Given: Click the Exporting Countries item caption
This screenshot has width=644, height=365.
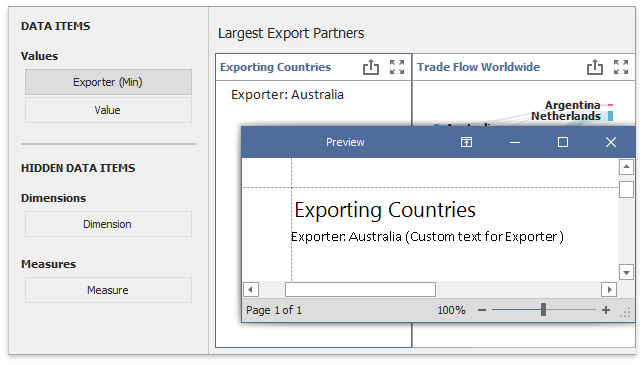Looking at the screenshot, I should pos(275,67).
